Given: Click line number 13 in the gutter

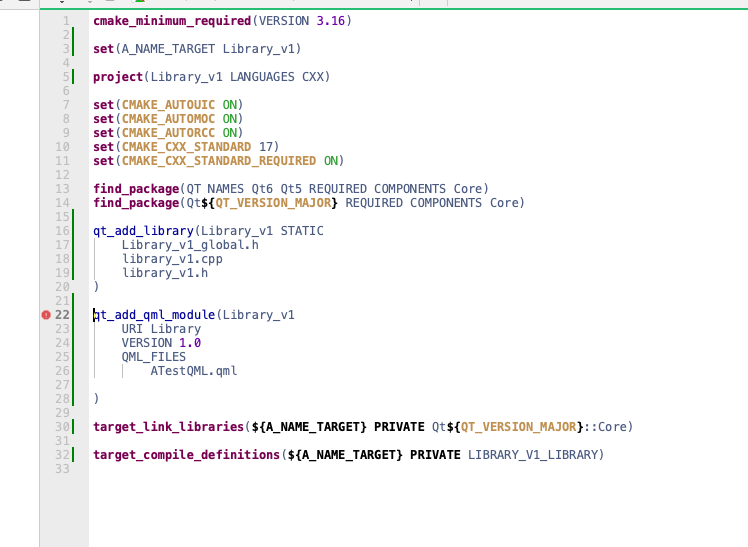Looking at the screenshot, I should tap(62, 189).
